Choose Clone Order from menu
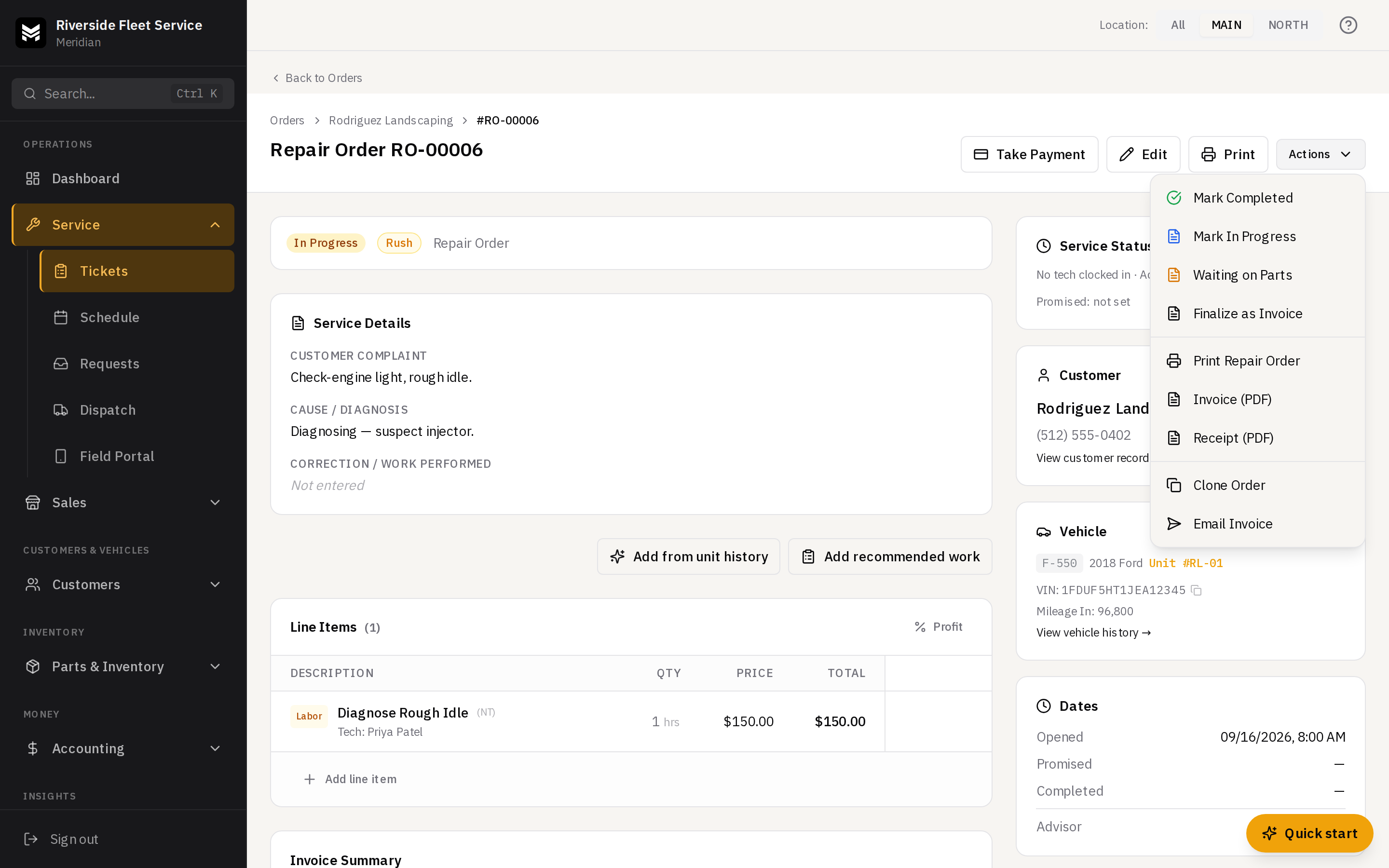Viewport: 1389px width, 868px height. [1257, 485]
